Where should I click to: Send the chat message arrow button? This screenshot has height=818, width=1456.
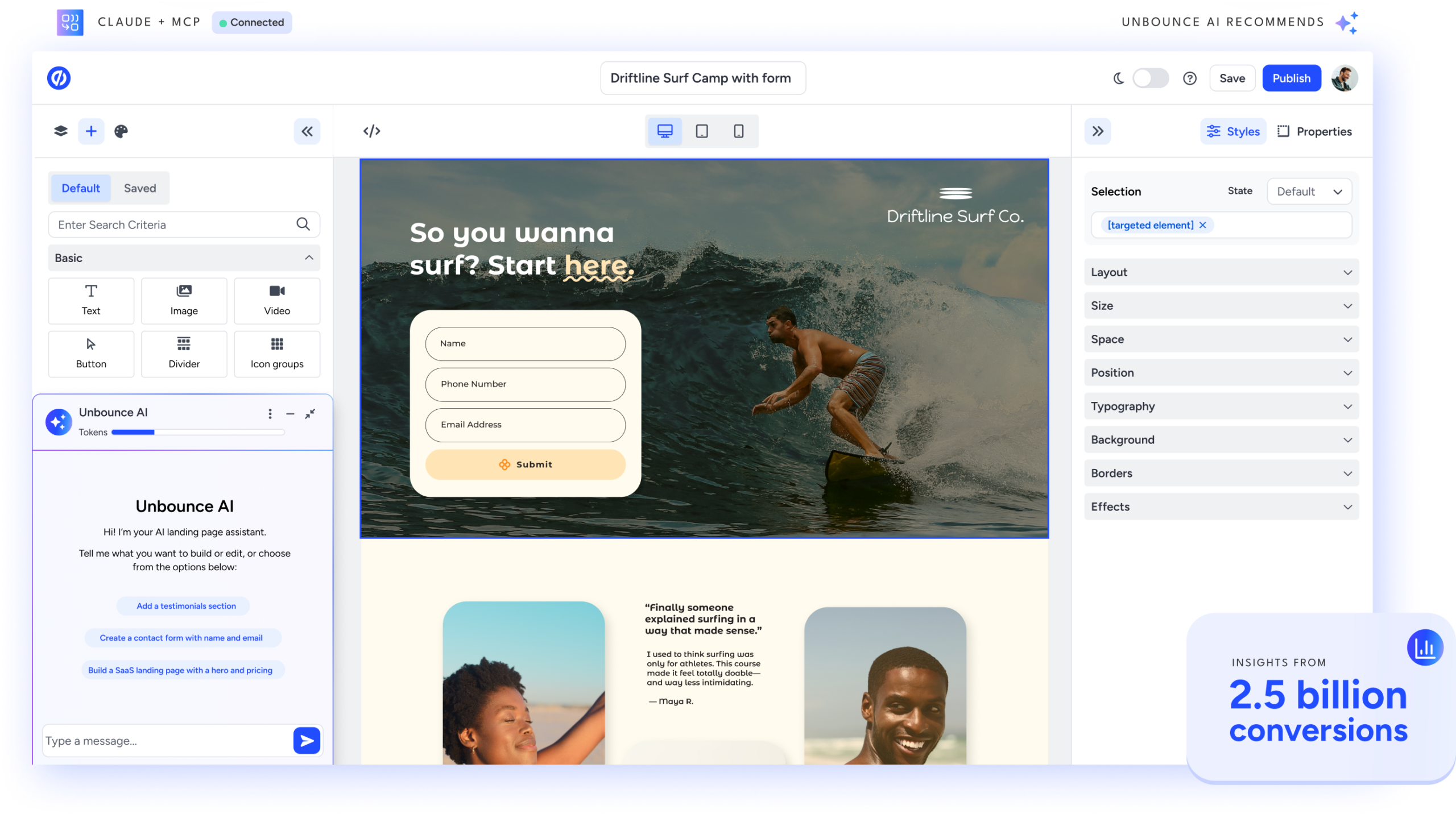[307, 741]
